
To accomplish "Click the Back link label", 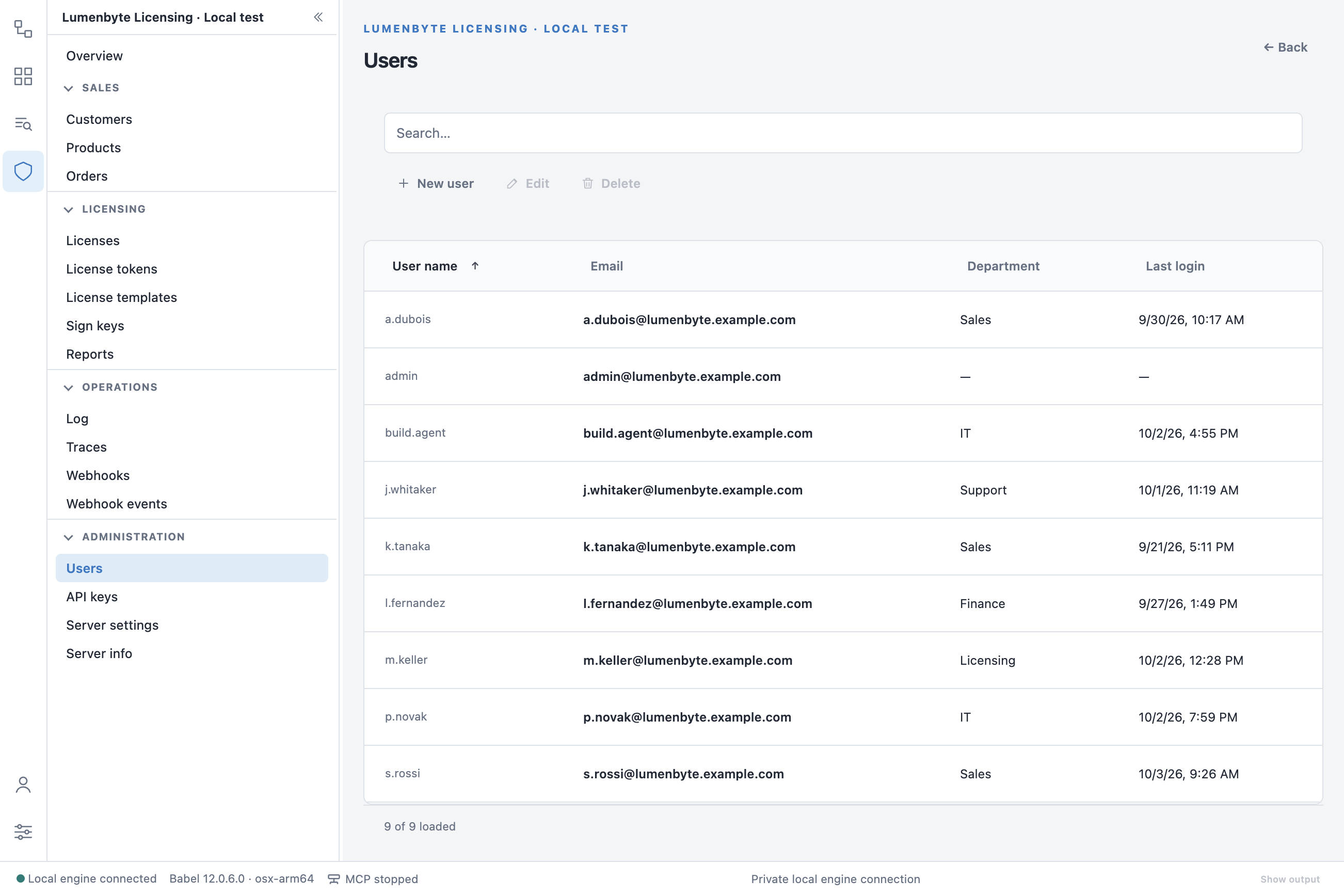I will point(1292,47).
